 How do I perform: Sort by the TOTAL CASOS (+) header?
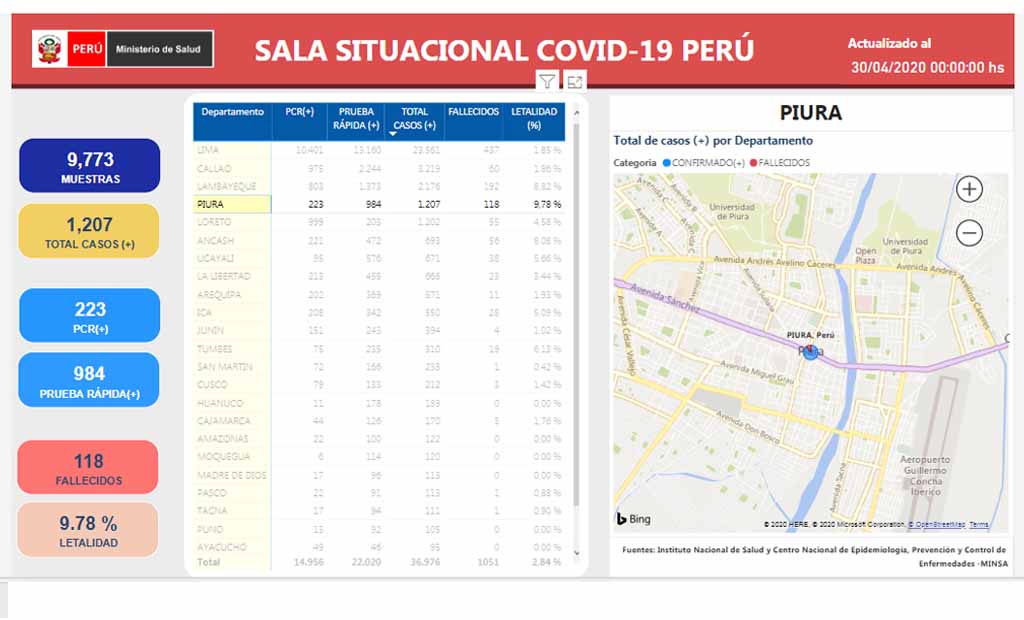pos(415,122)
